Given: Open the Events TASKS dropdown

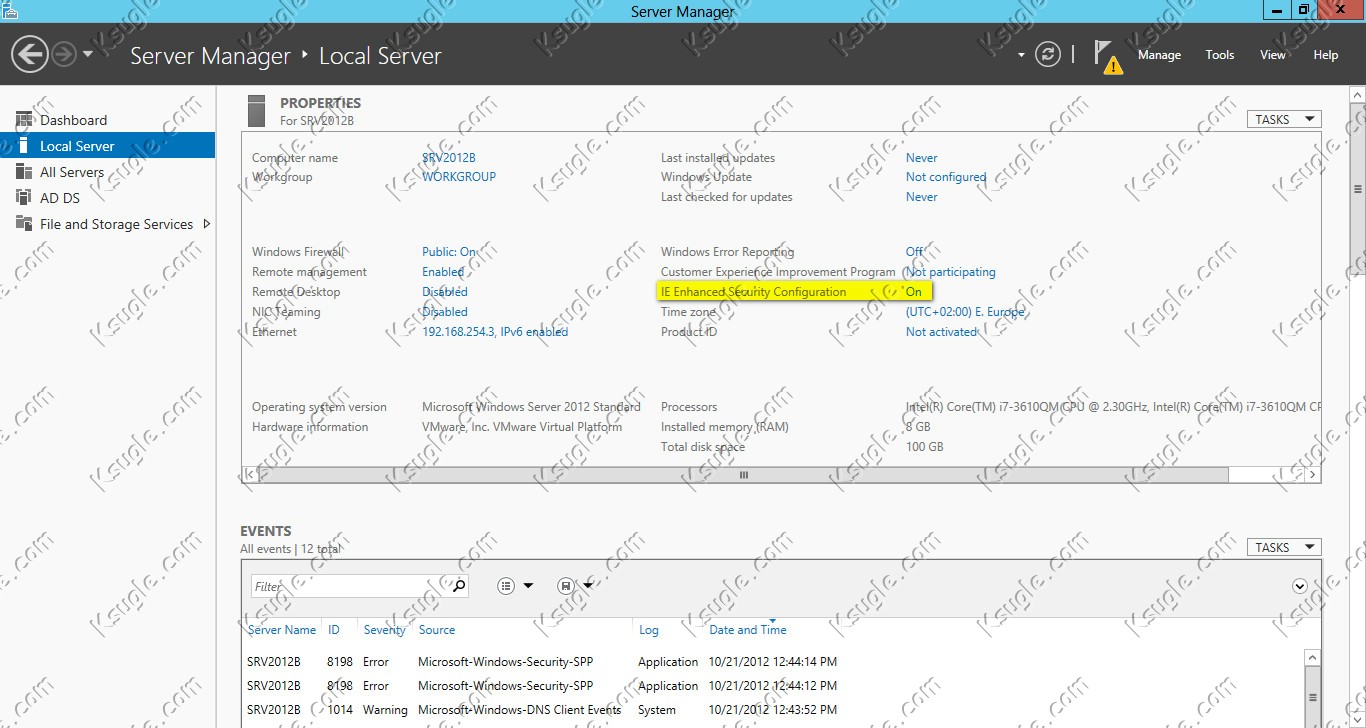Looking at the screenshot, I should pos(1284,547).
